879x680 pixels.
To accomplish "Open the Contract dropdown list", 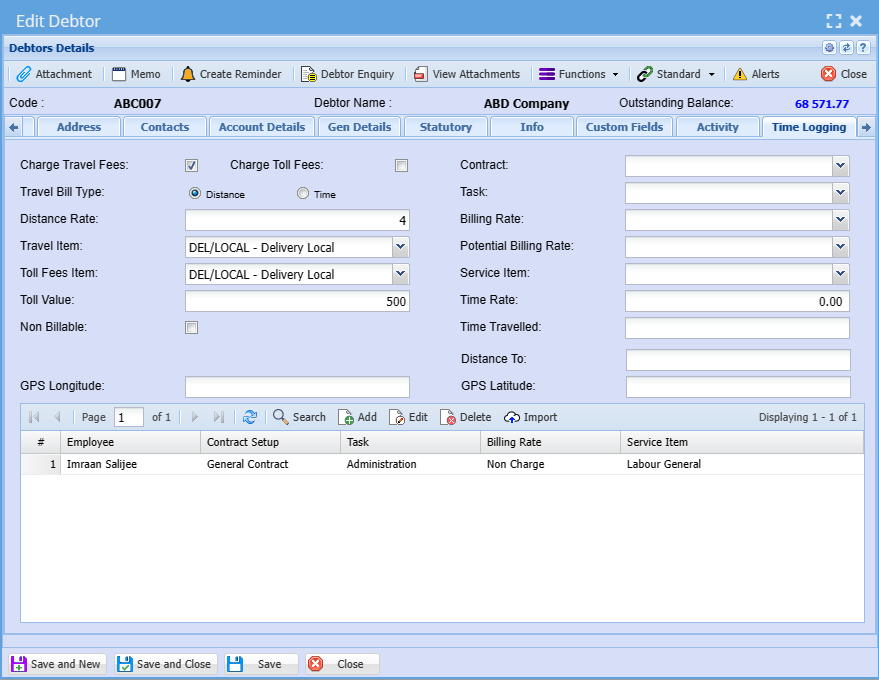I will click(840, 166).
